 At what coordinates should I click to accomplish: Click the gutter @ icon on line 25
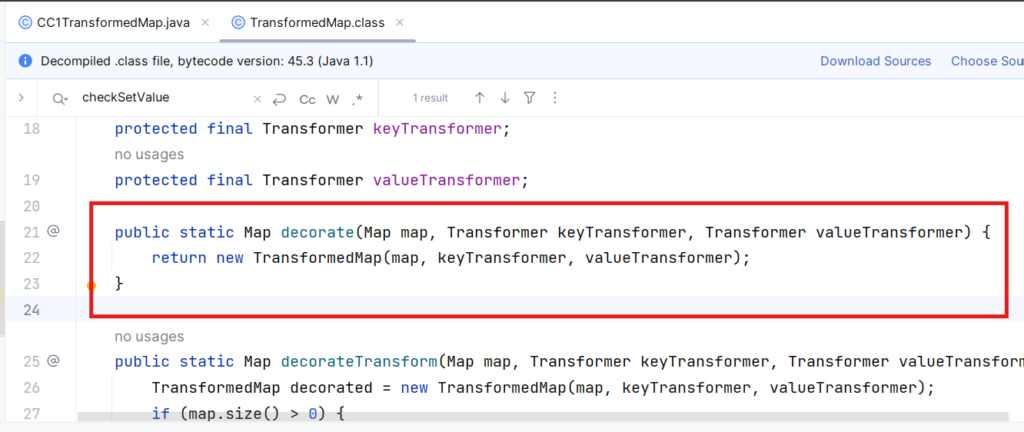(54, 361)
